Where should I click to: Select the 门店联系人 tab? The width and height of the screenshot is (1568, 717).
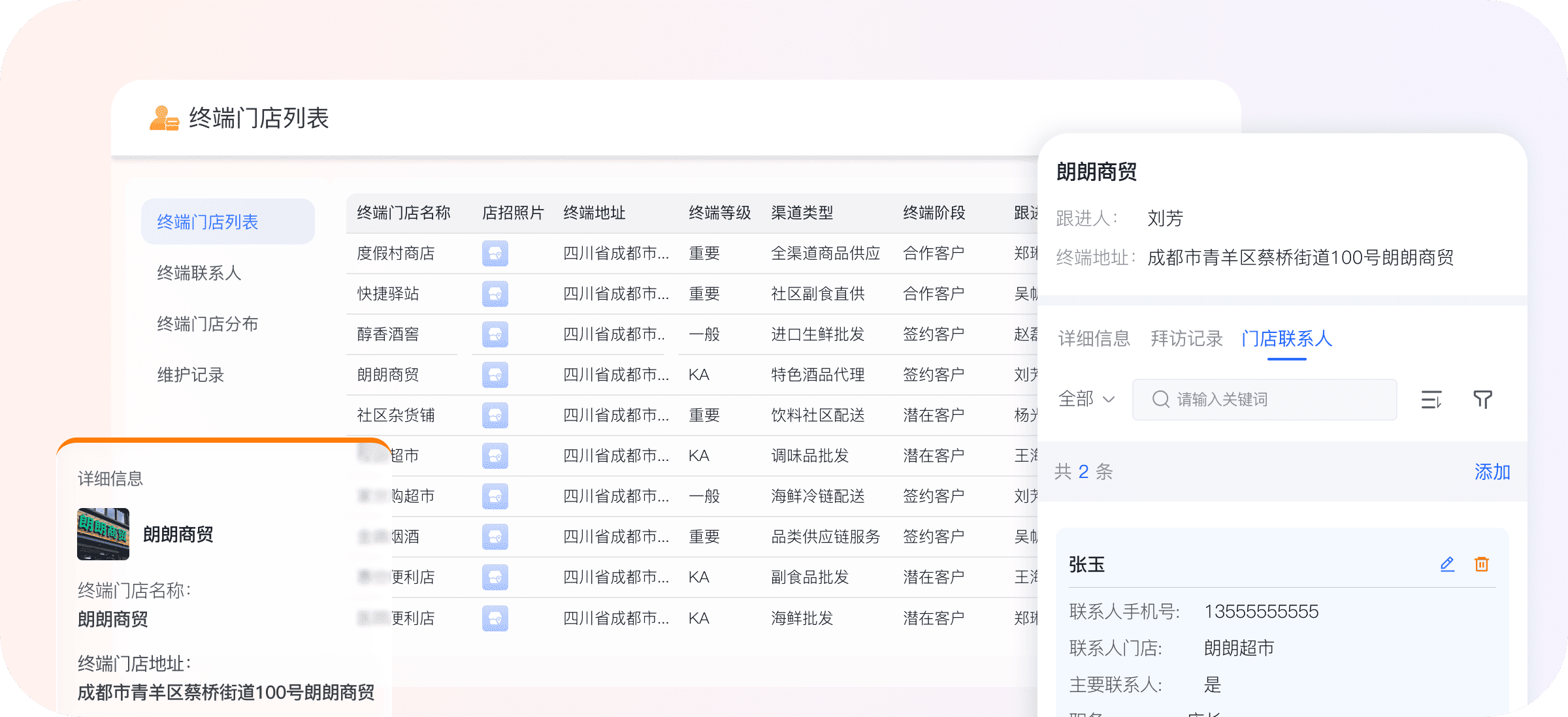1286,338
